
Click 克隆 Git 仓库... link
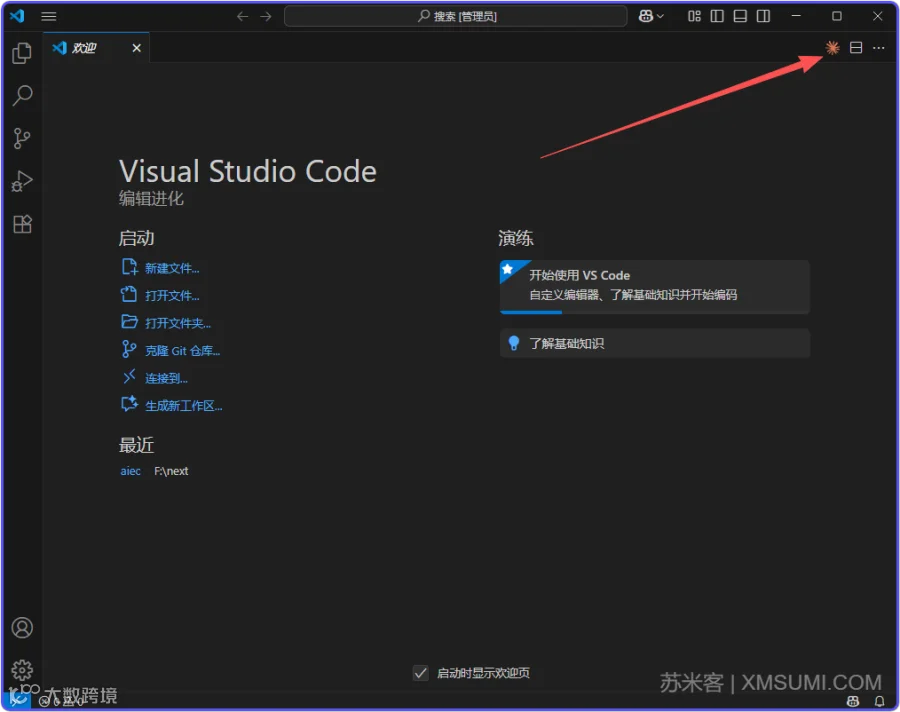coord(183,351)
